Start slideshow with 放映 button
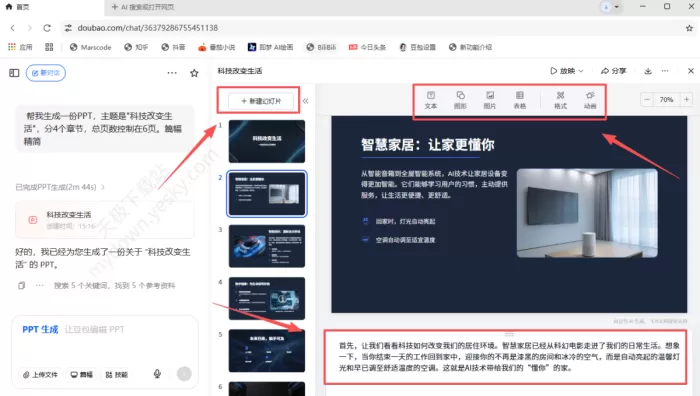 562,71
